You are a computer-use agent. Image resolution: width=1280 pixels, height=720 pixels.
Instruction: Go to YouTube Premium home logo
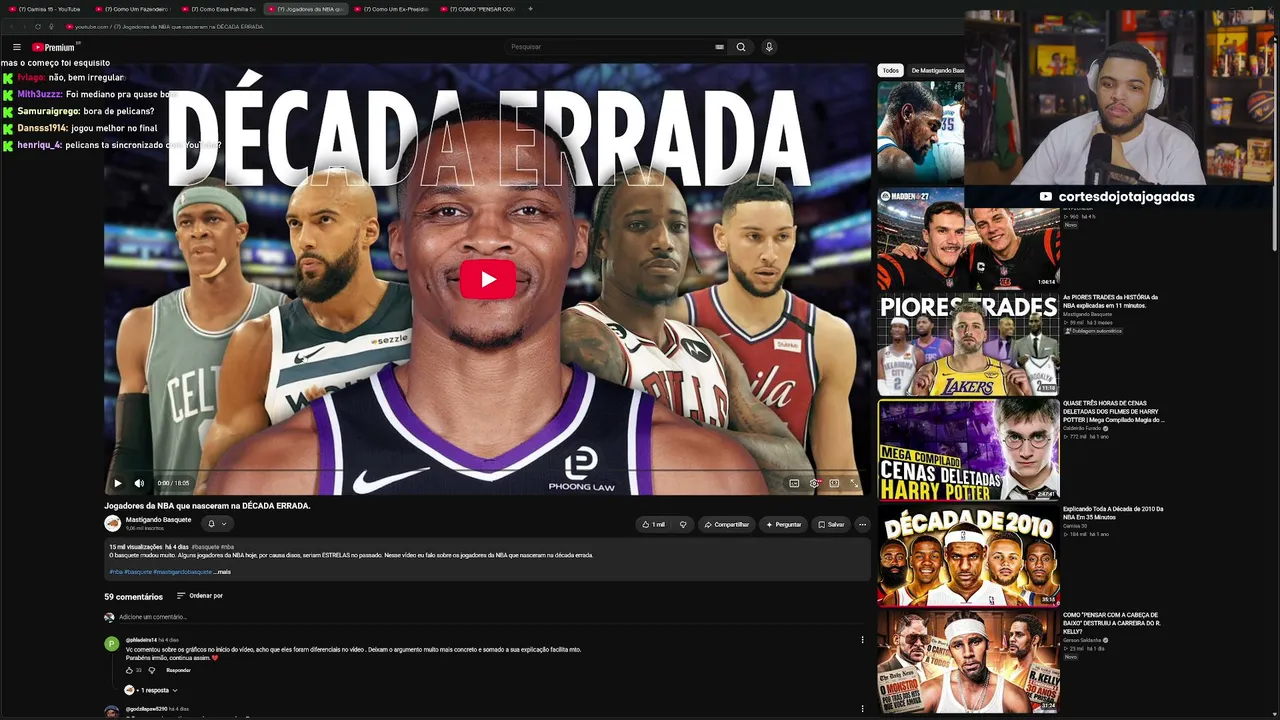tap(55, 47)
